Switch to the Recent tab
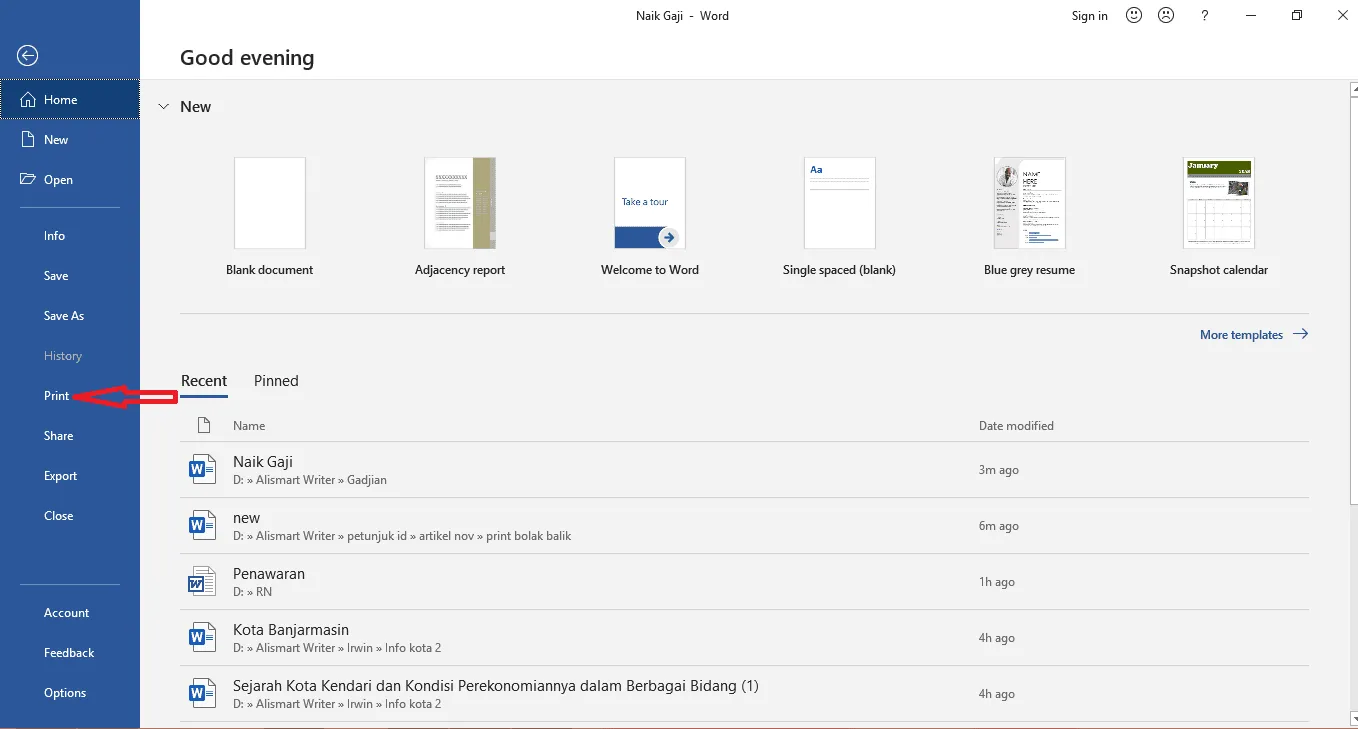 pos(204,381)
